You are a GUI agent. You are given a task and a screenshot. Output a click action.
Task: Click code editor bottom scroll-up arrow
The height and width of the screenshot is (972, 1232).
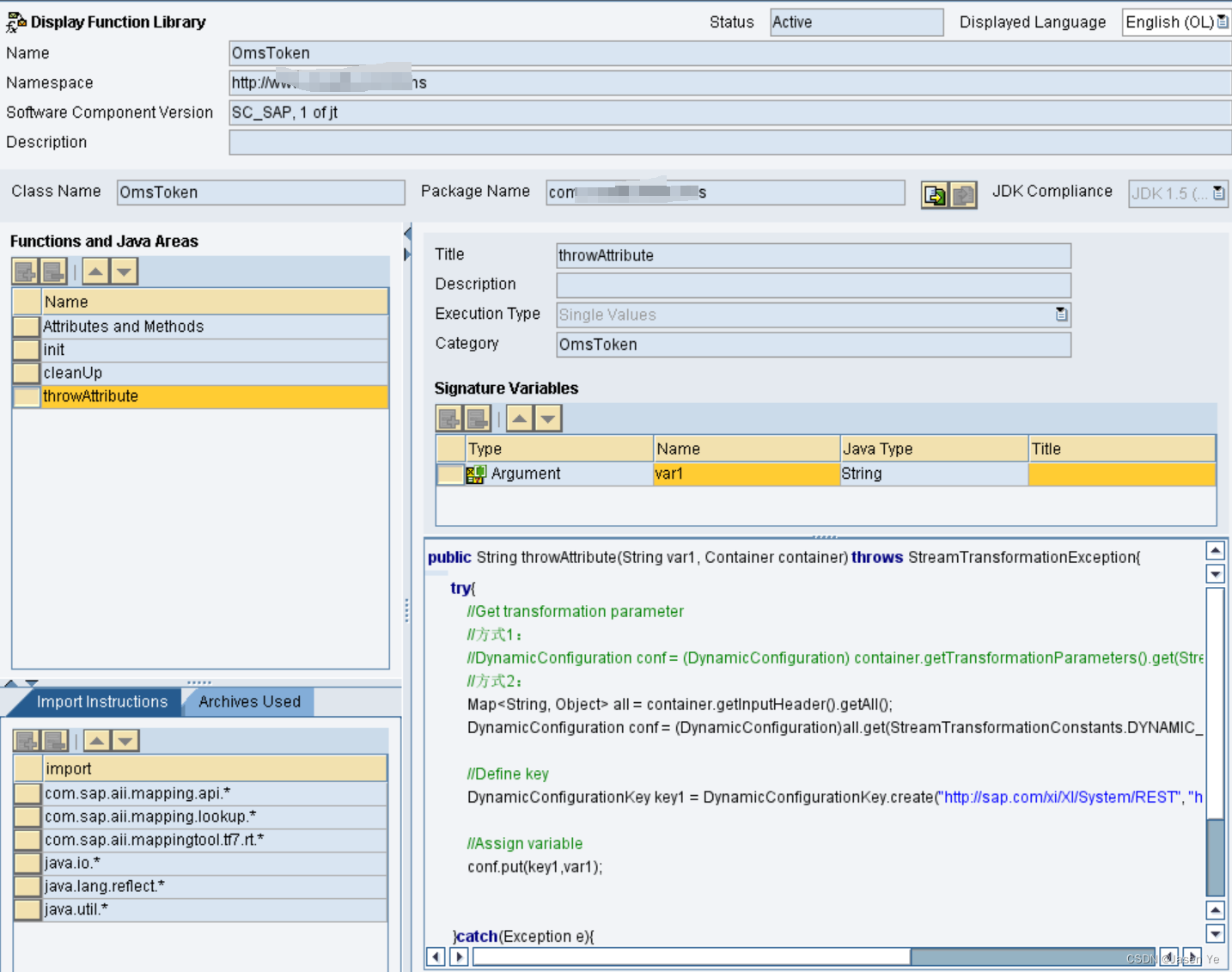coord(1216,910)
